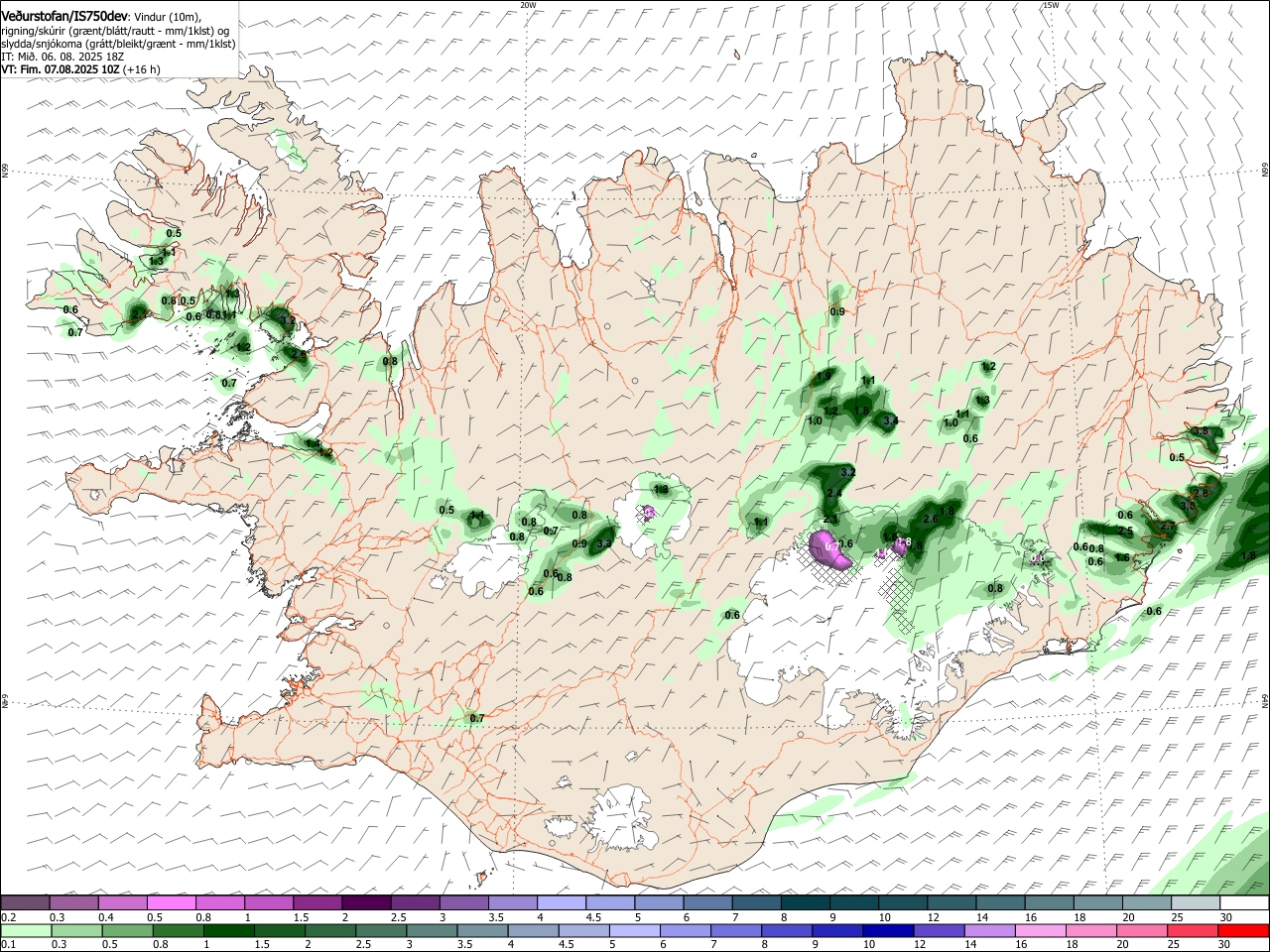Click the greyish purple 0.2 snow legend swatch
This screenshot has height=952, width=1270.
coord(25,902)
